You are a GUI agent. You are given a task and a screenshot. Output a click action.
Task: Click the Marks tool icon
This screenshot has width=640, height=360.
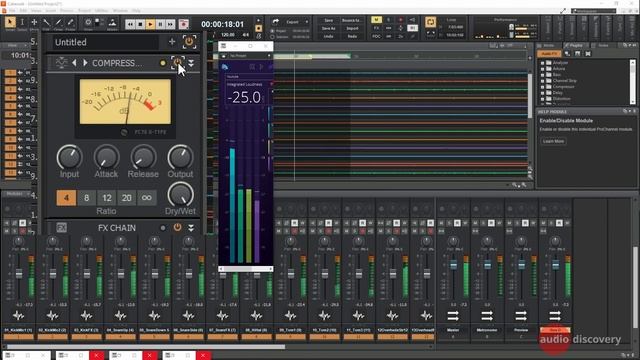112,22
